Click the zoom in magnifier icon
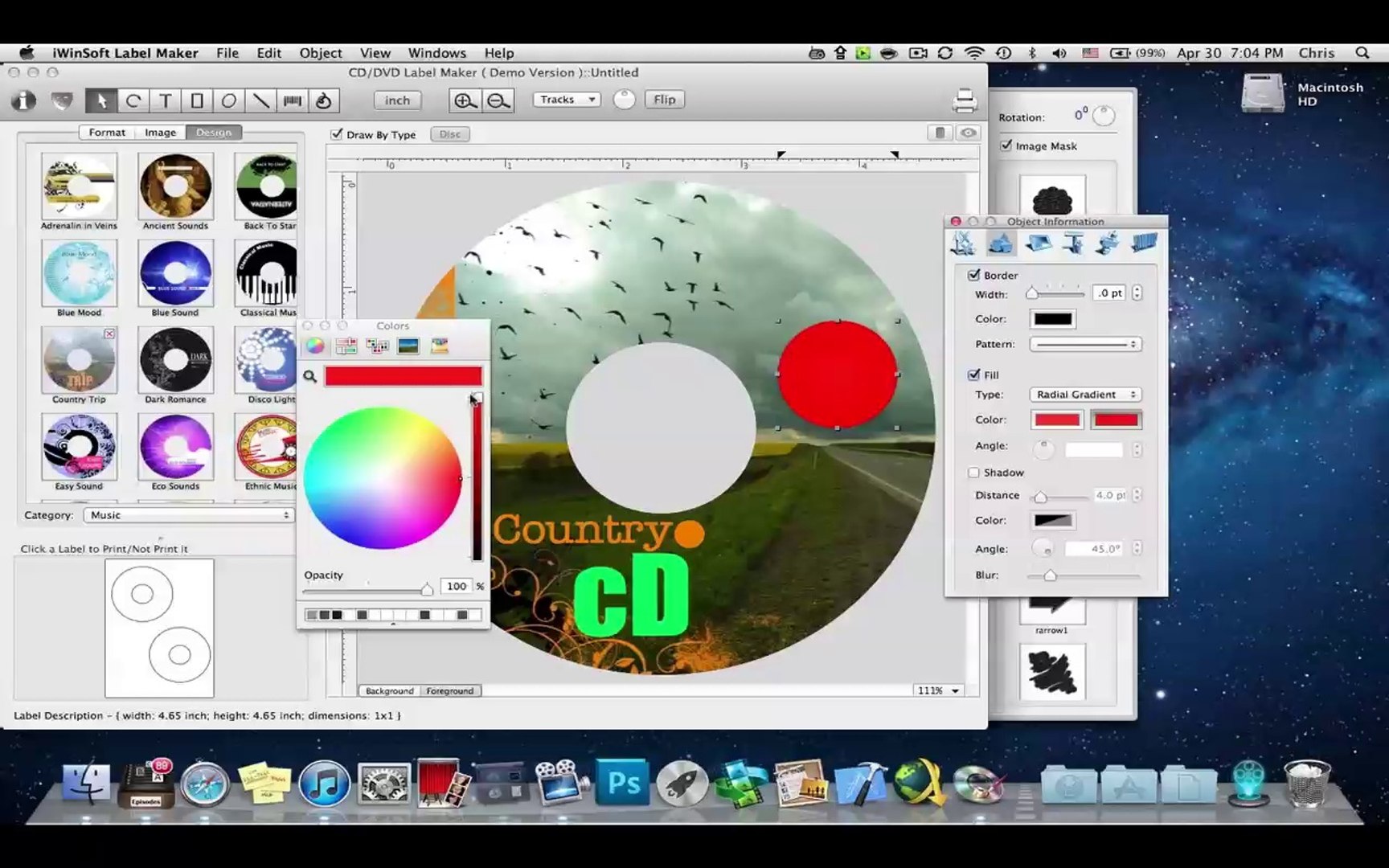1389x868 pixels. coord(465,100)
